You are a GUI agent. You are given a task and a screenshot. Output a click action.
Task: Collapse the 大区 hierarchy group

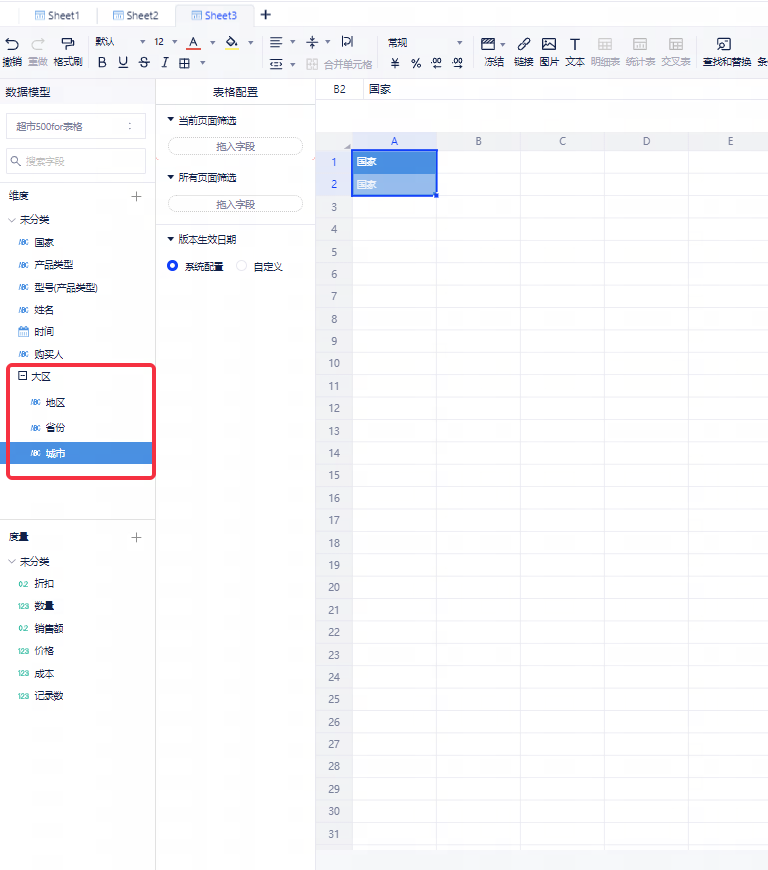22,377
